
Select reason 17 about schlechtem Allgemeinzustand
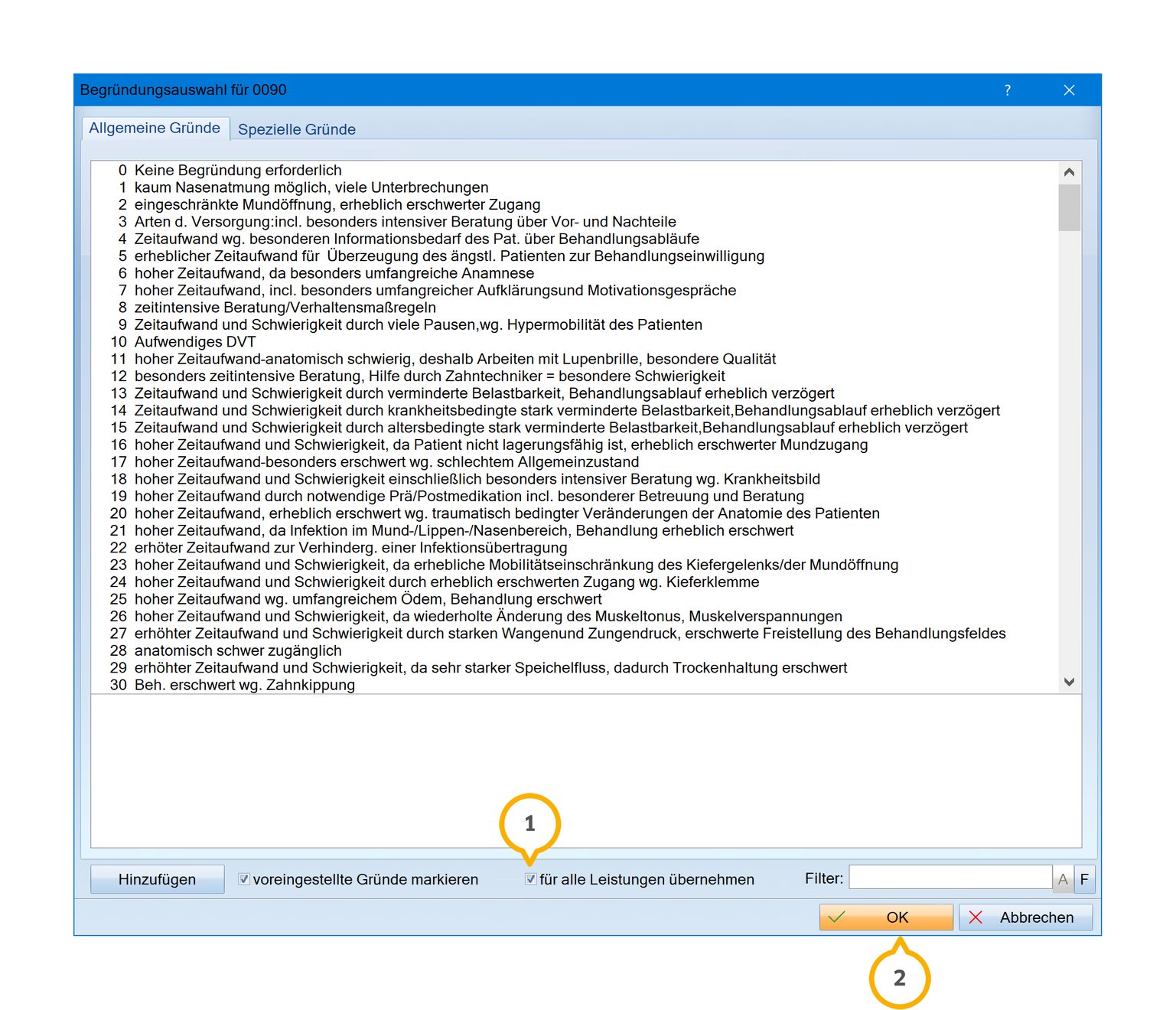coord(574,462)
